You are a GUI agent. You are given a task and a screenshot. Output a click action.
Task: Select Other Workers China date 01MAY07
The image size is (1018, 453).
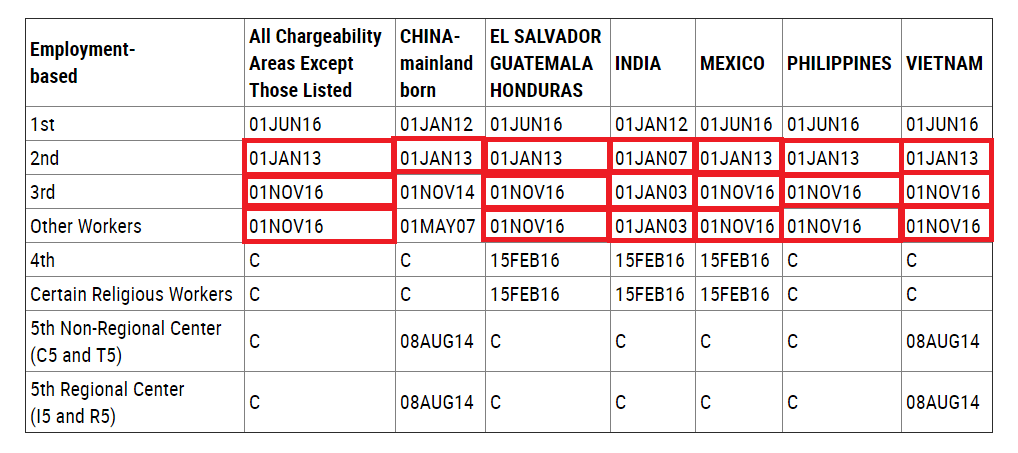click(x=438, y=226)
